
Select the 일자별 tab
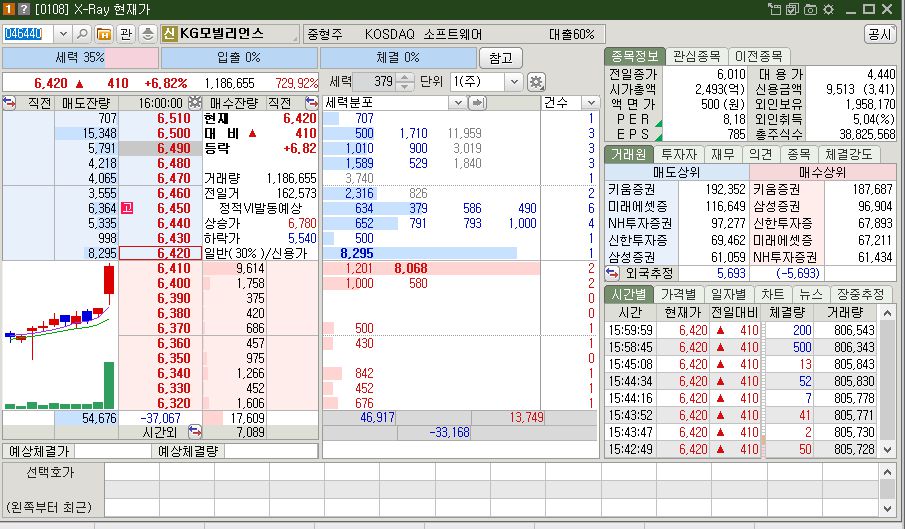(x=728, y=294)
